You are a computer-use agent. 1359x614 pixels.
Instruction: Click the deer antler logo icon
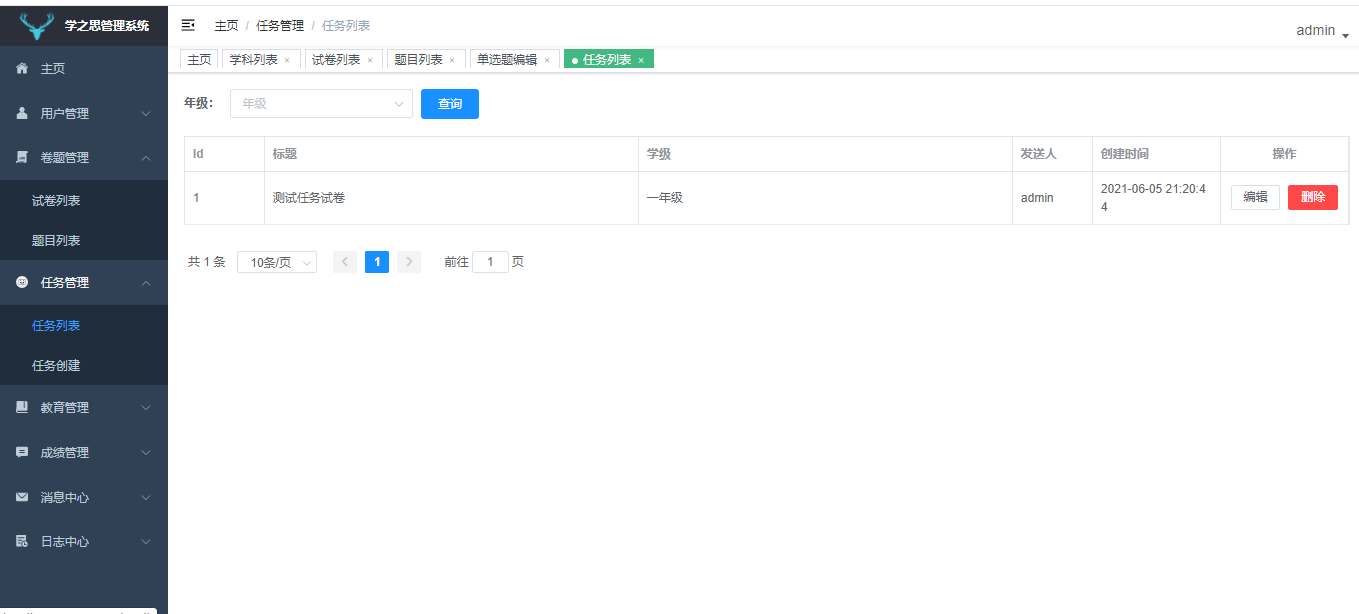point(37,25)
